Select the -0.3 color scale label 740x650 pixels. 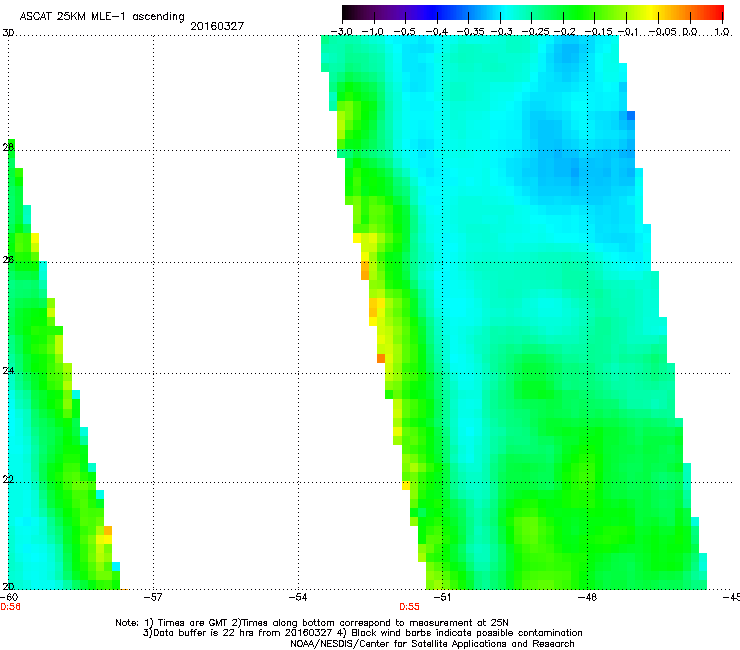click(501, 32)
